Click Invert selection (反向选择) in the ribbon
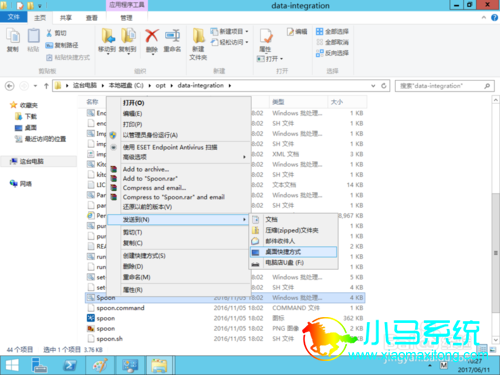 332,53
